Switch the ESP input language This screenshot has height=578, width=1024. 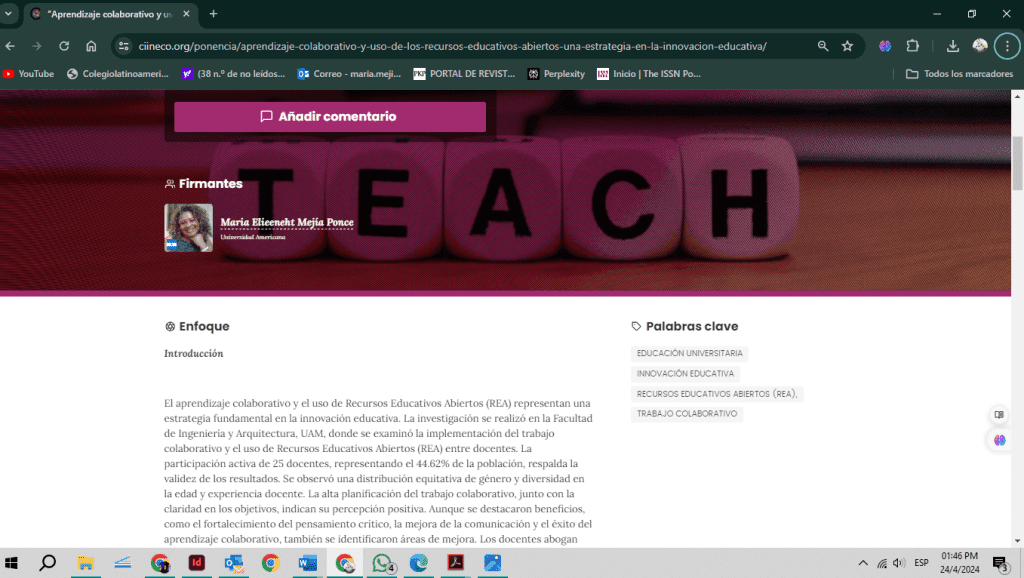pyautogui.click(x=921, y=563)
